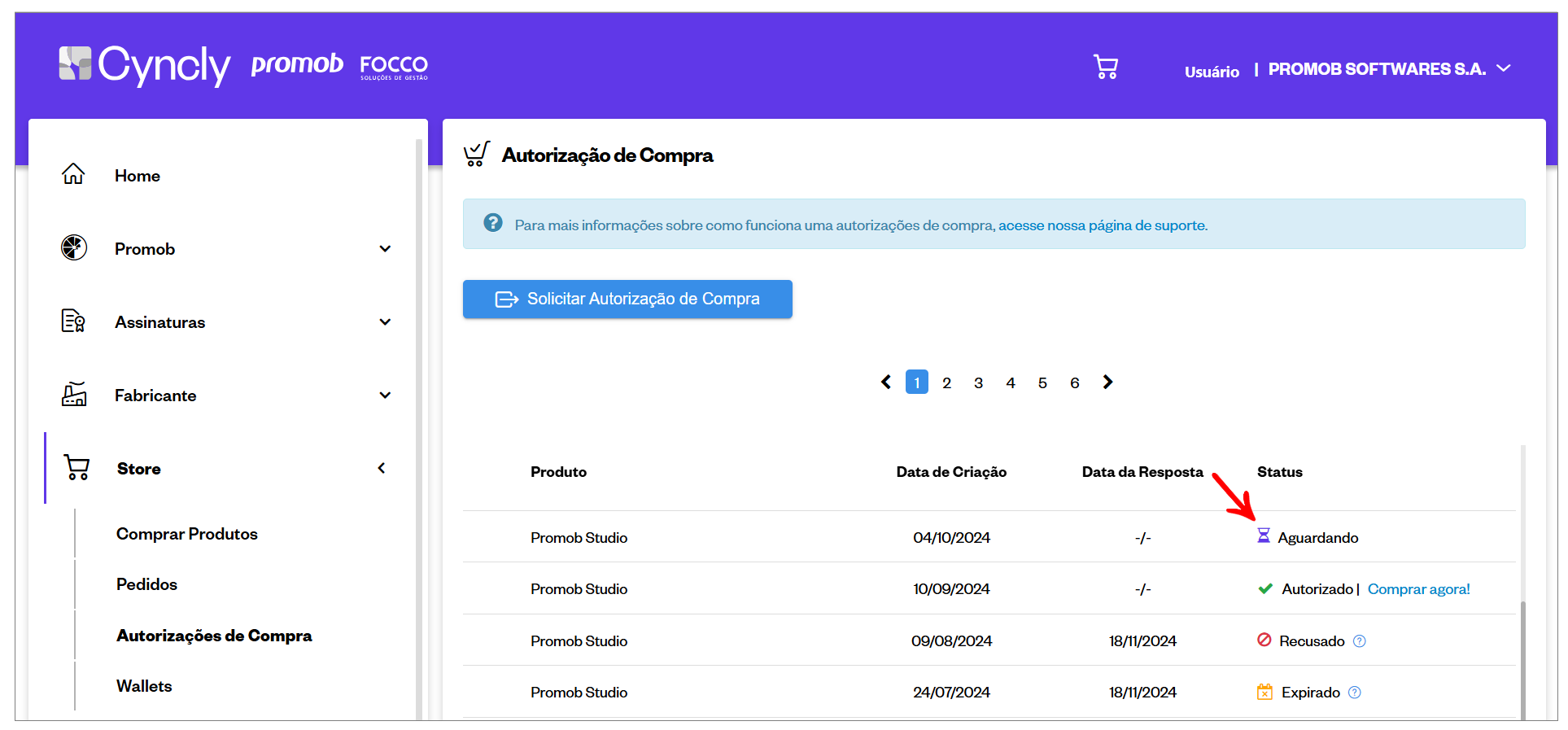Viewport: 1568px width, 730px height.
Task: Expand the Assinaturas menu chevron
Action: 386,321
